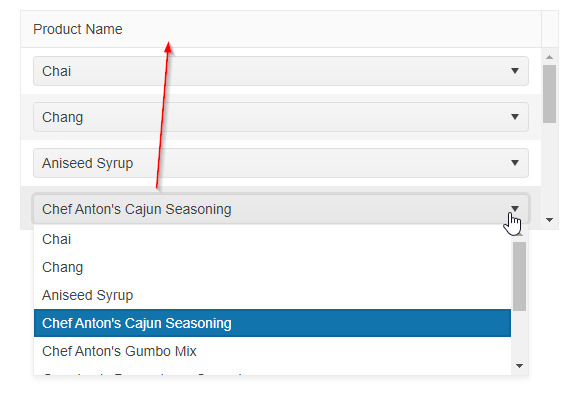
Task: Click grid scrollbar down arrow
Action: point(549,220)
